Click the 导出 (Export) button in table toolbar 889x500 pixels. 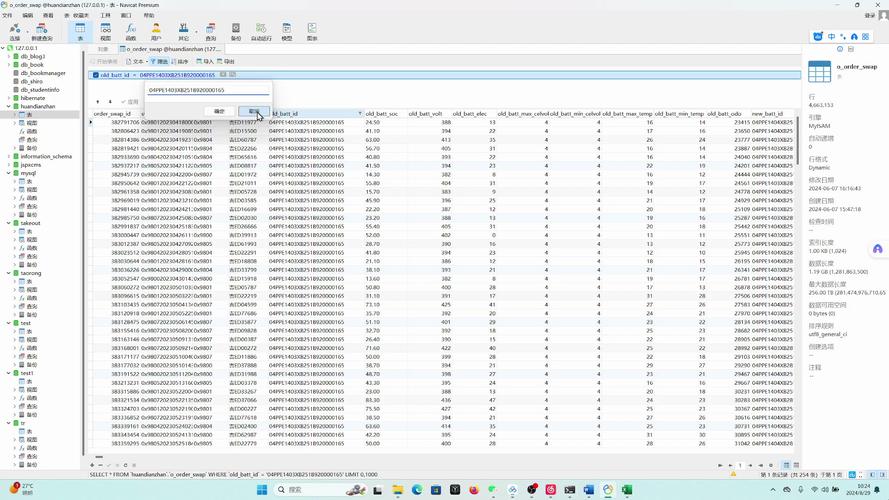point(227,61)
